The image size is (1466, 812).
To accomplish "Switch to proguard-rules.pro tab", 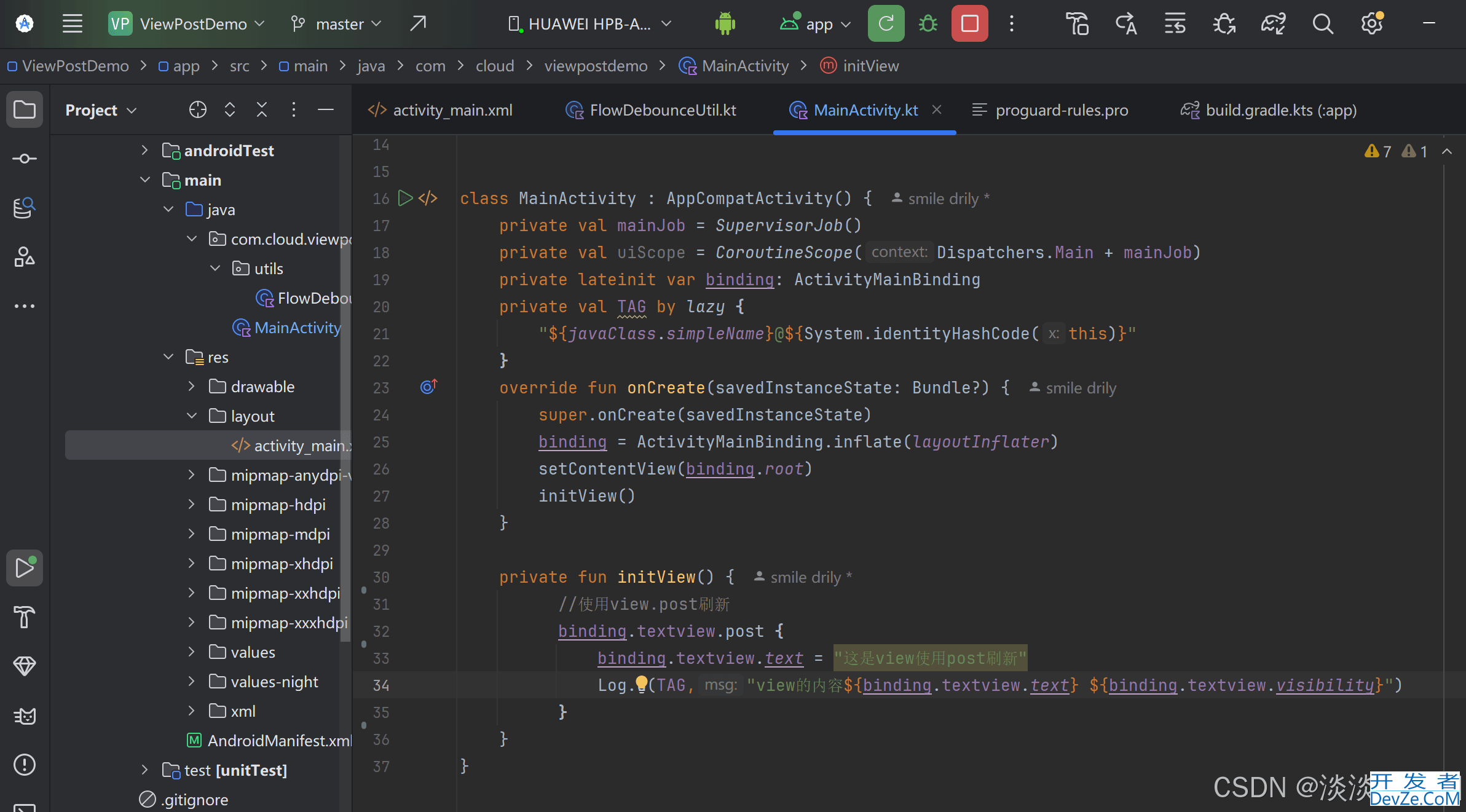I will pyautogui.click(x=1050, y=110).
